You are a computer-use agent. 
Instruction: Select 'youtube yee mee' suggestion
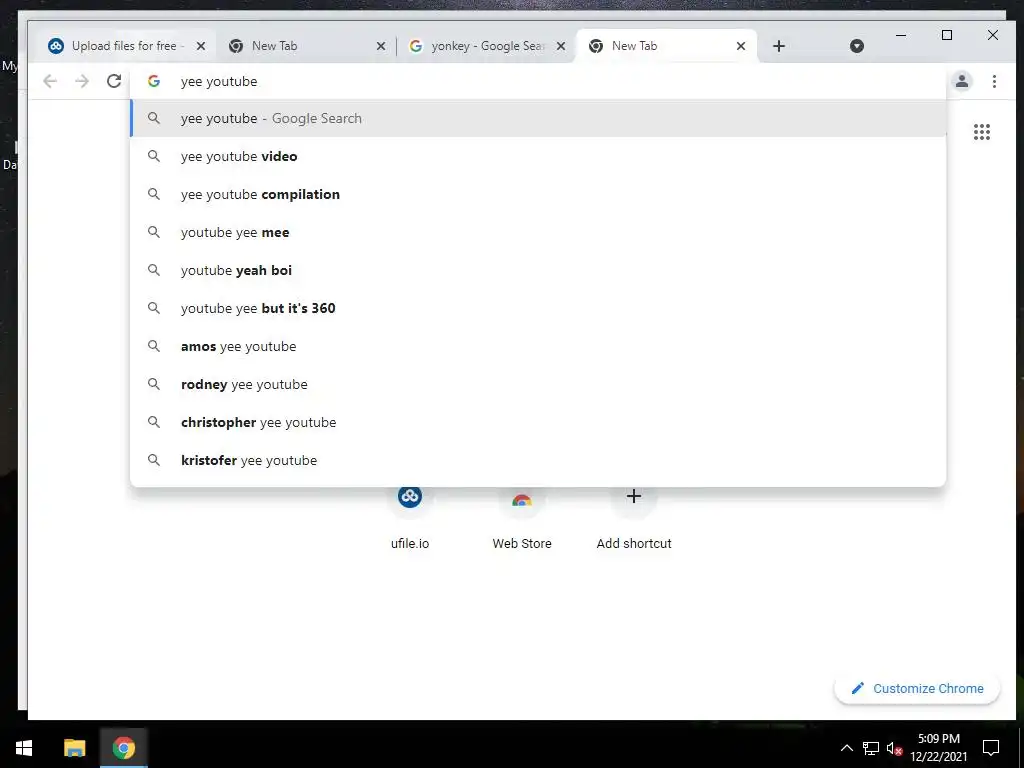coord(538,232)
